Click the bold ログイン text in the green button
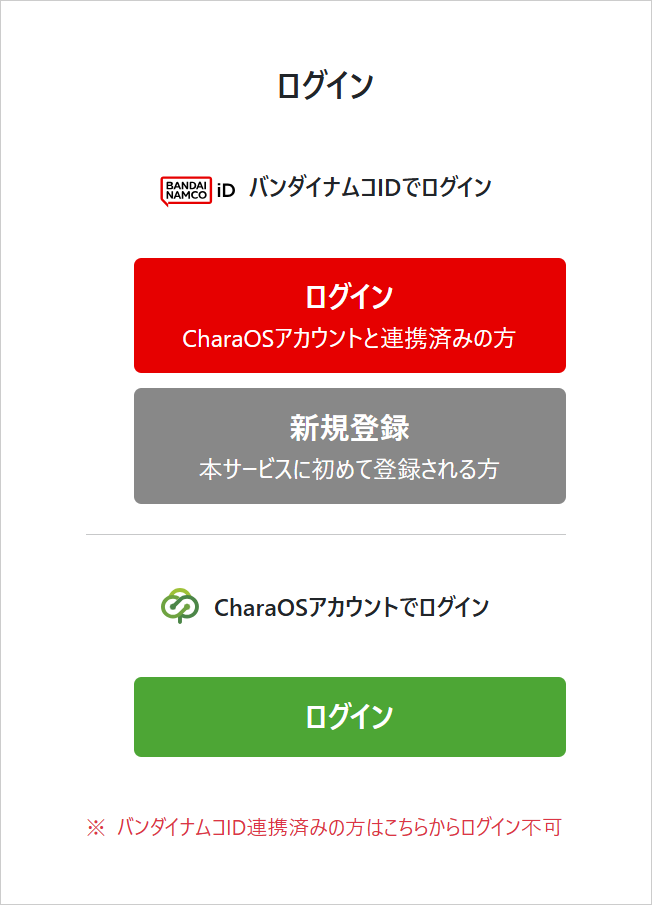Screen dimensions: 652x905 click(x=349, y=717)
